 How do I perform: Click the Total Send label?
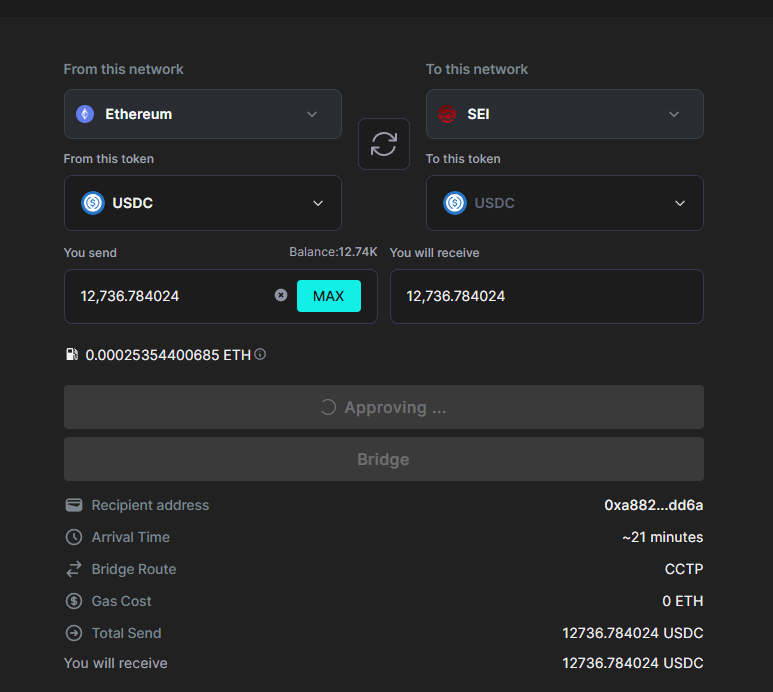point(126,633)
